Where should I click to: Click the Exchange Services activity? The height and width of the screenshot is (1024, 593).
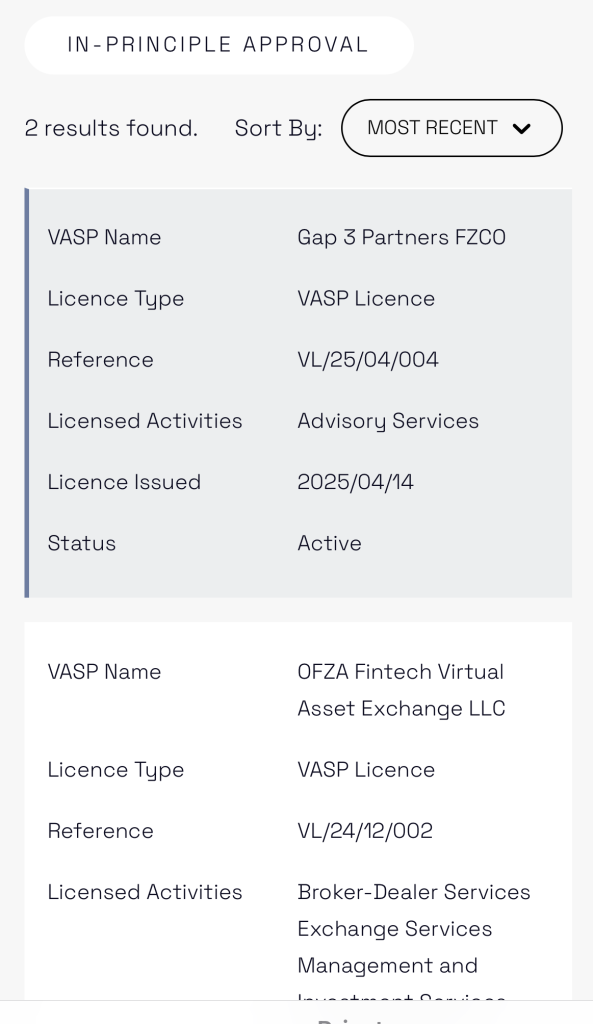[394, 929]
